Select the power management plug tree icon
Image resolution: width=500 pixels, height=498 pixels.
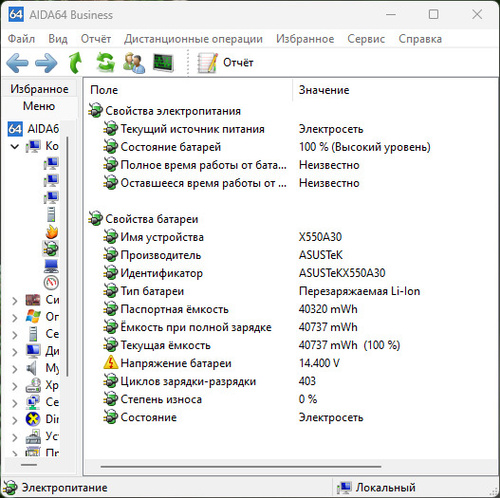pos(51,248)
